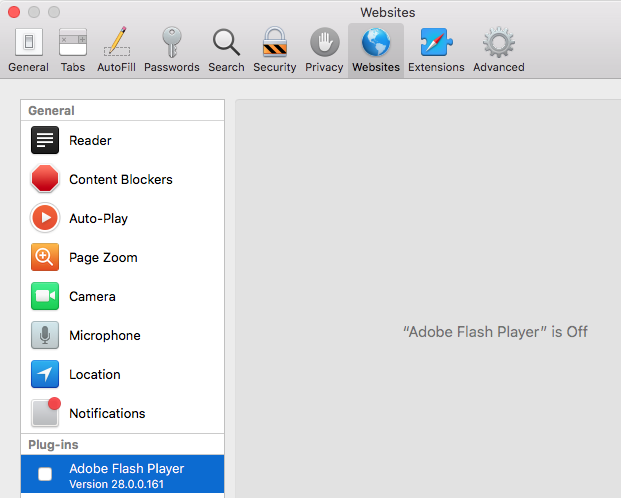
Task: Select Content Blockers in the sidebar
Action: pos(122,179)
